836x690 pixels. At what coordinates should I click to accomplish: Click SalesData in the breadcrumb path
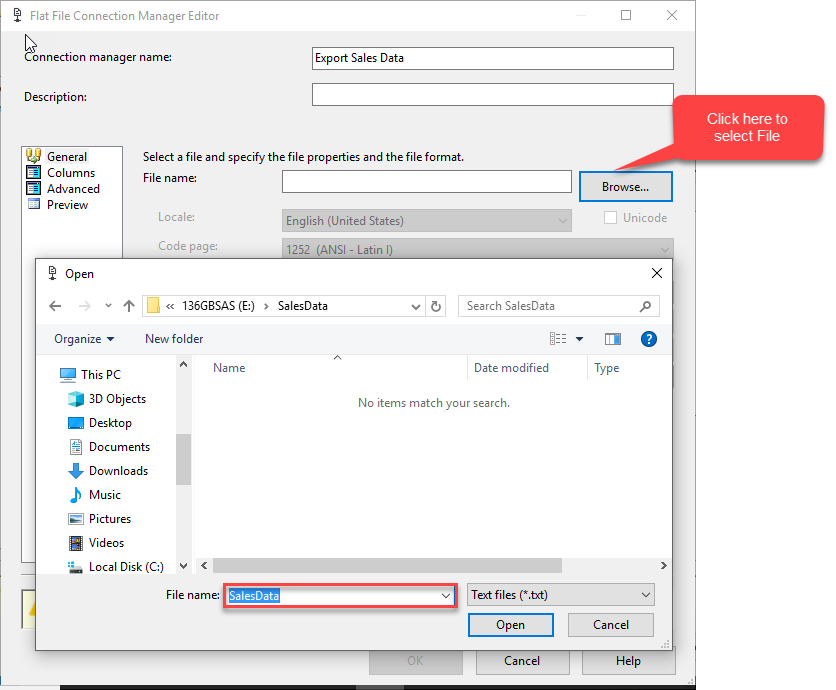tap(302, 306)
